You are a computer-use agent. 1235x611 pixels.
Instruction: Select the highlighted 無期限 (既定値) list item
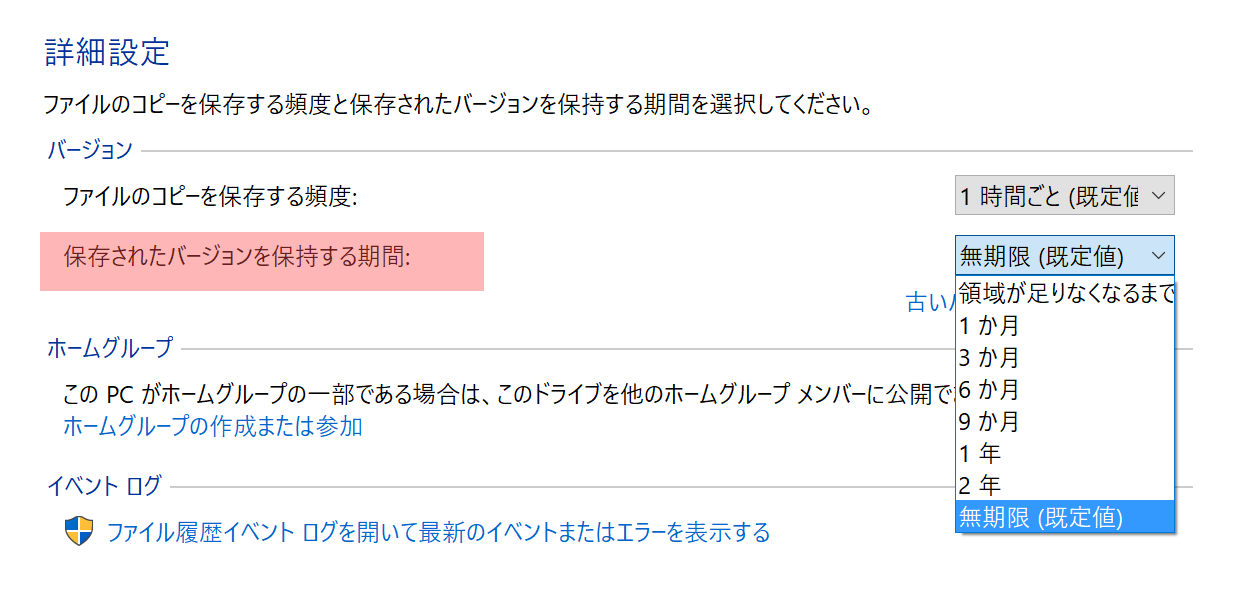point(1065,517)
